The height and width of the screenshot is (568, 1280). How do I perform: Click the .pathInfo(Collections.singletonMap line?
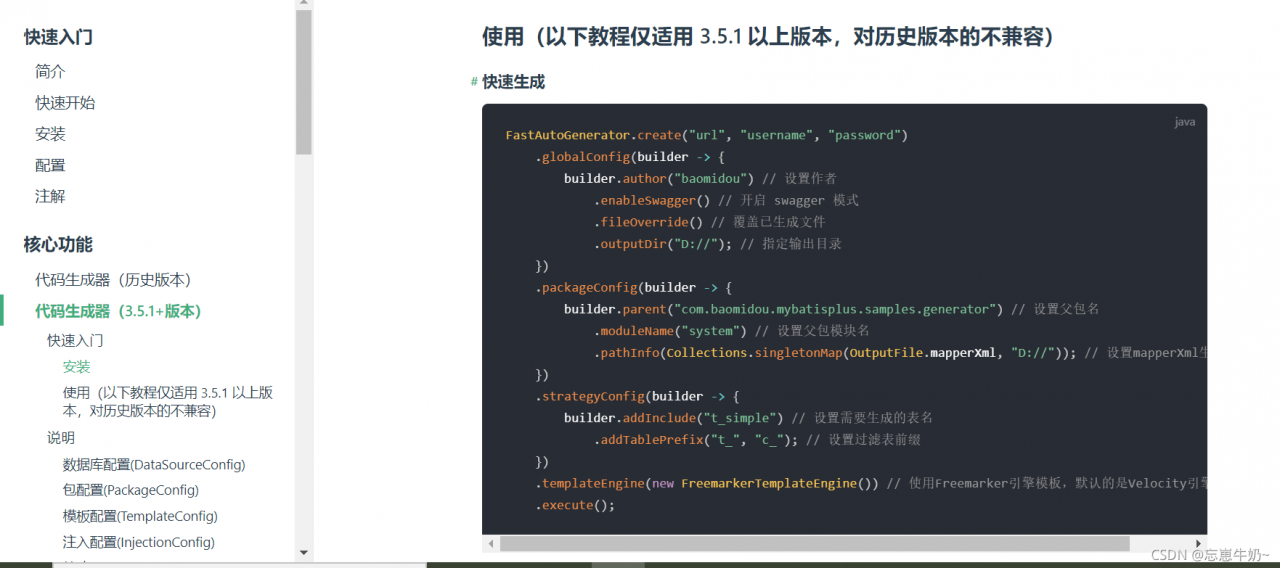(900, 353)
